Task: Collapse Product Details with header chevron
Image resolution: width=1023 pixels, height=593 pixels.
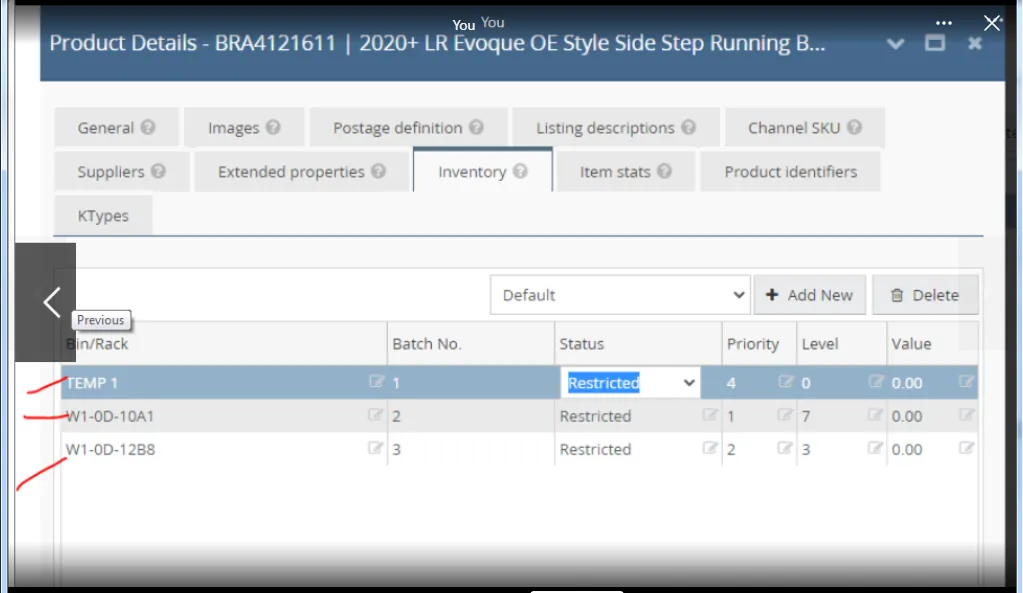Action: click(x=896, y=44)
